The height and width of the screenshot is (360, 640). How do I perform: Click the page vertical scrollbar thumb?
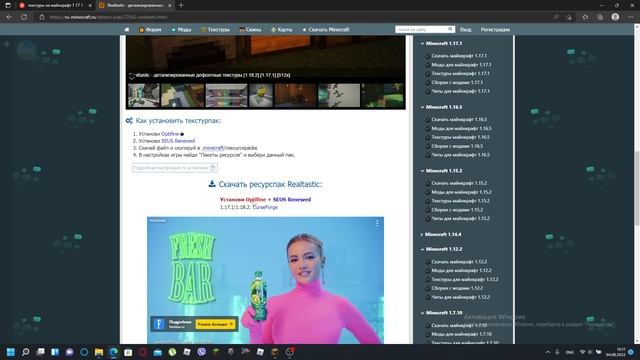point(637,188)
